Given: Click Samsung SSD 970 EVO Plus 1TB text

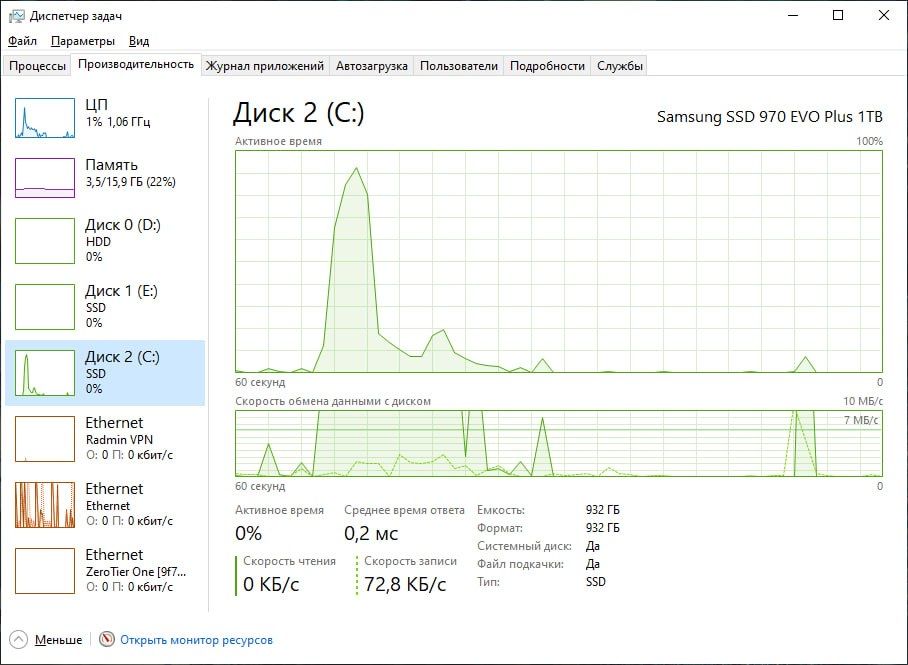Looking at the screenshot, I should click(770, 117).
